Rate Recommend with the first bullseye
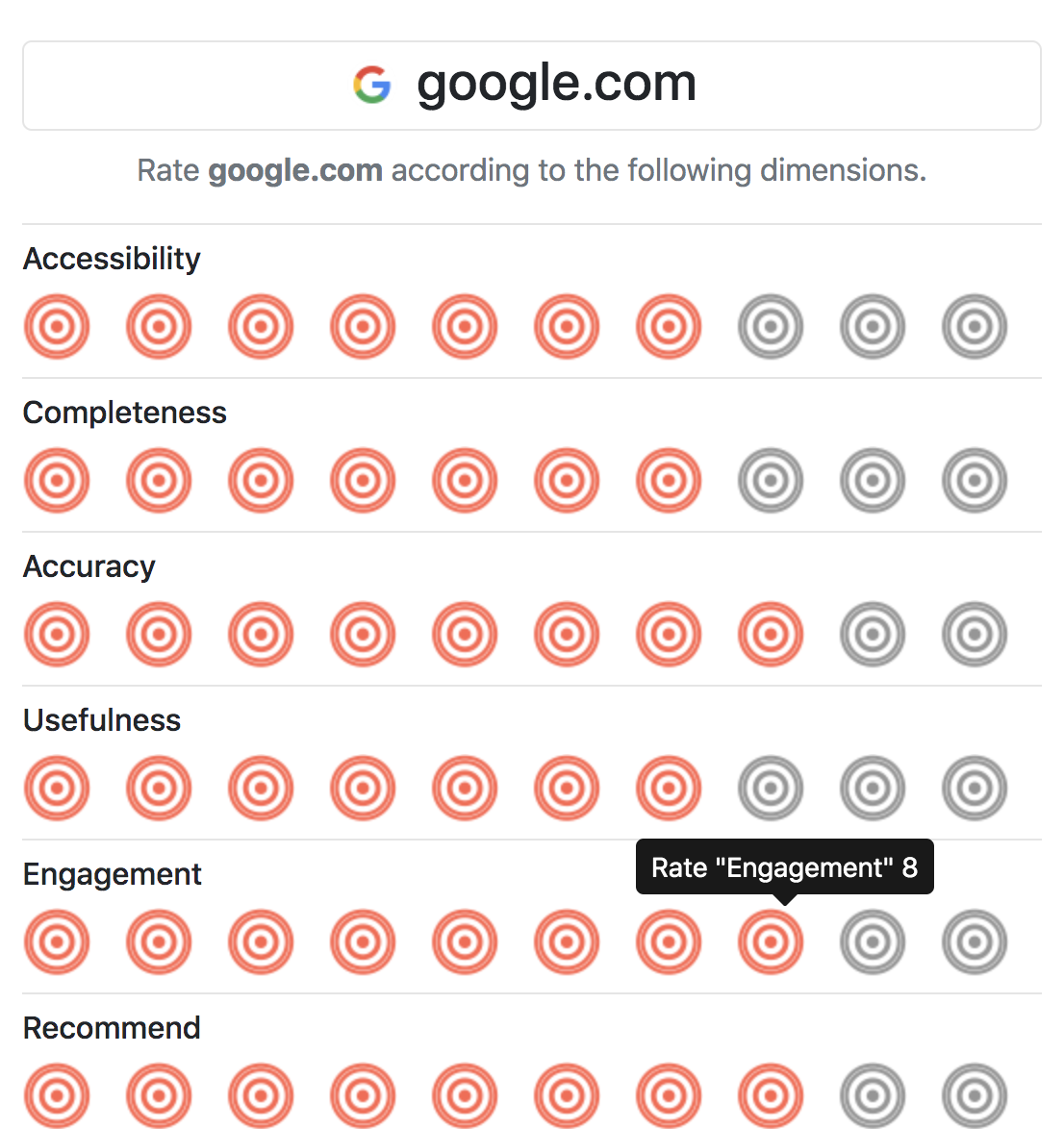Image resolution: width=1064 pixels, height=1129 pixels. click(x=57, y=1095)
